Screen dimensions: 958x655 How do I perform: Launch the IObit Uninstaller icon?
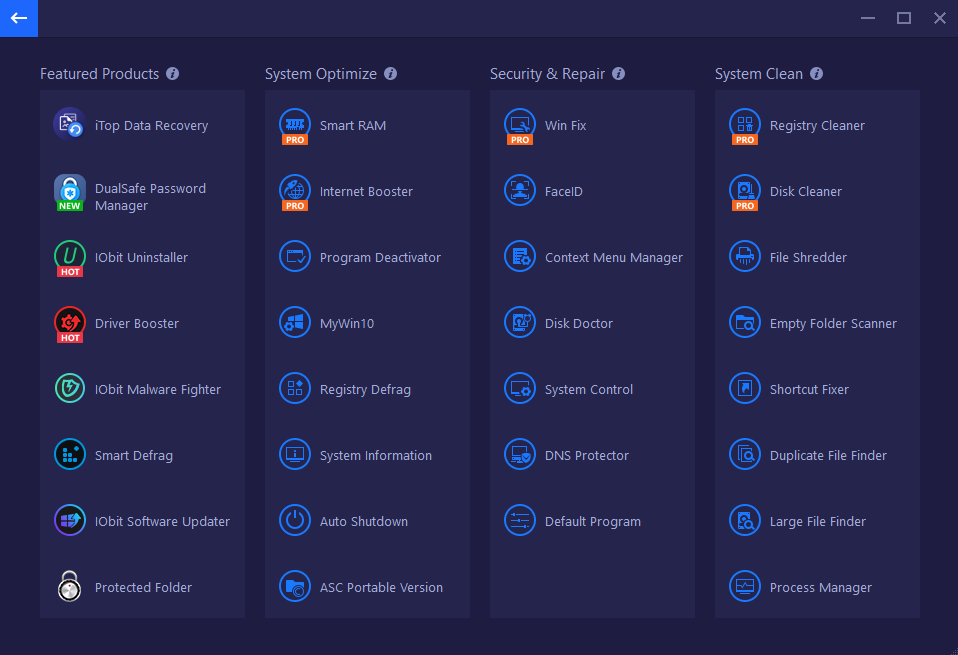pyautogui.click(x=70, y=258)
